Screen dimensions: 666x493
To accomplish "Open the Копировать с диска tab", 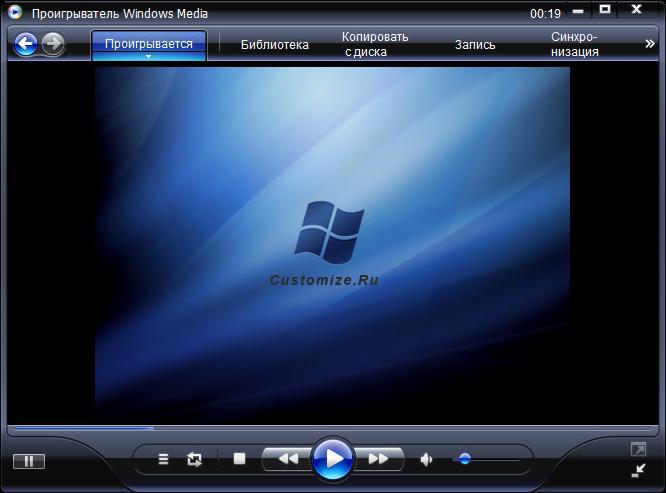I will pos(375,44).
